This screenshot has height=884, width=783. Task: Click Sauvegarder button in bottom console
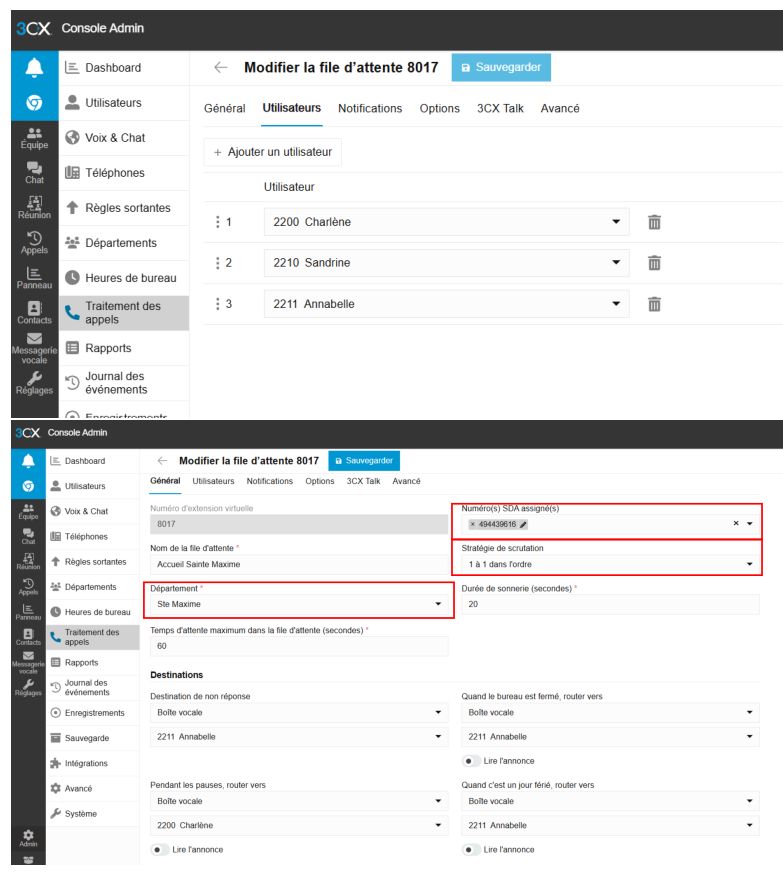click(364, 461)
